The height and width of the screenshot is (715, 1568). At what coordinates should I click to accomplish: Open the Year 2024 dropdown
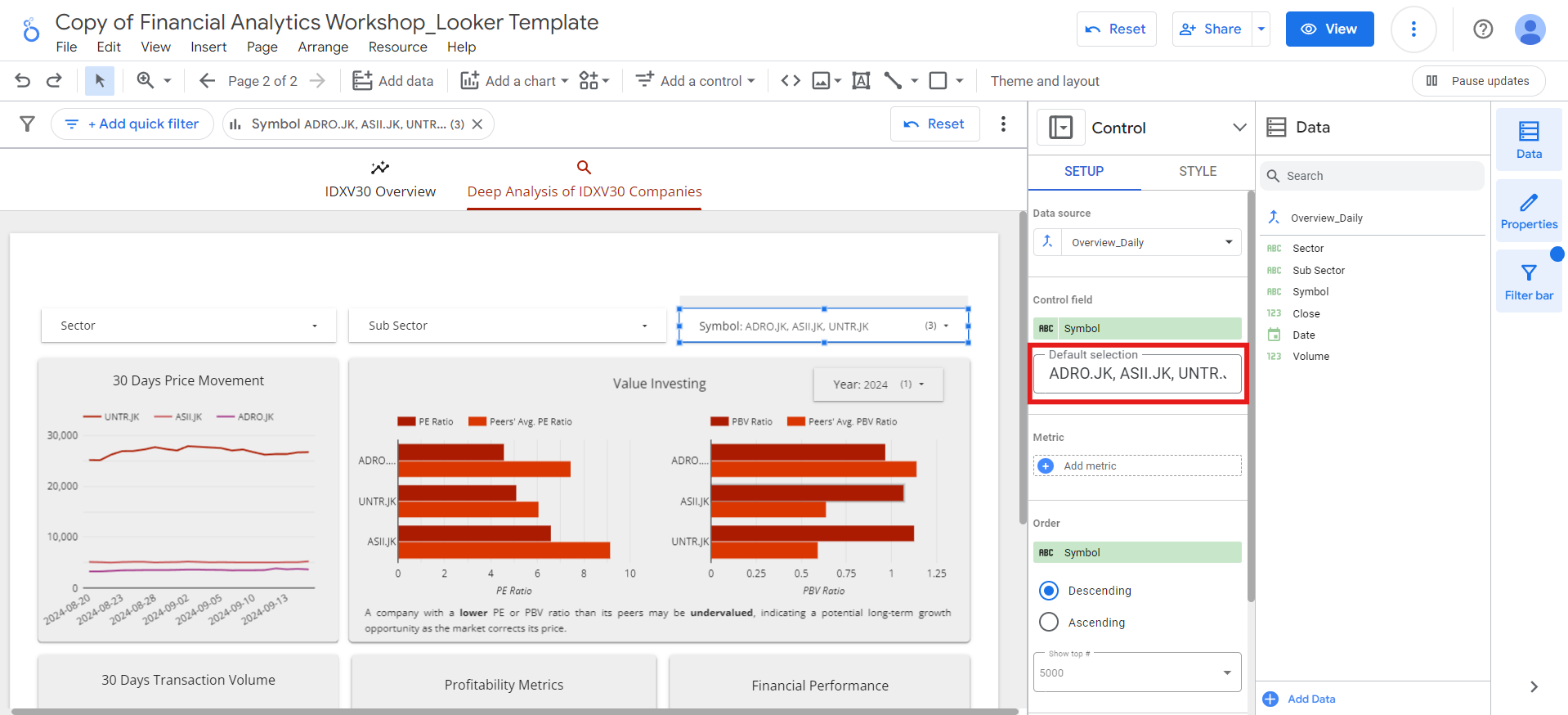(x=878, y=384)
